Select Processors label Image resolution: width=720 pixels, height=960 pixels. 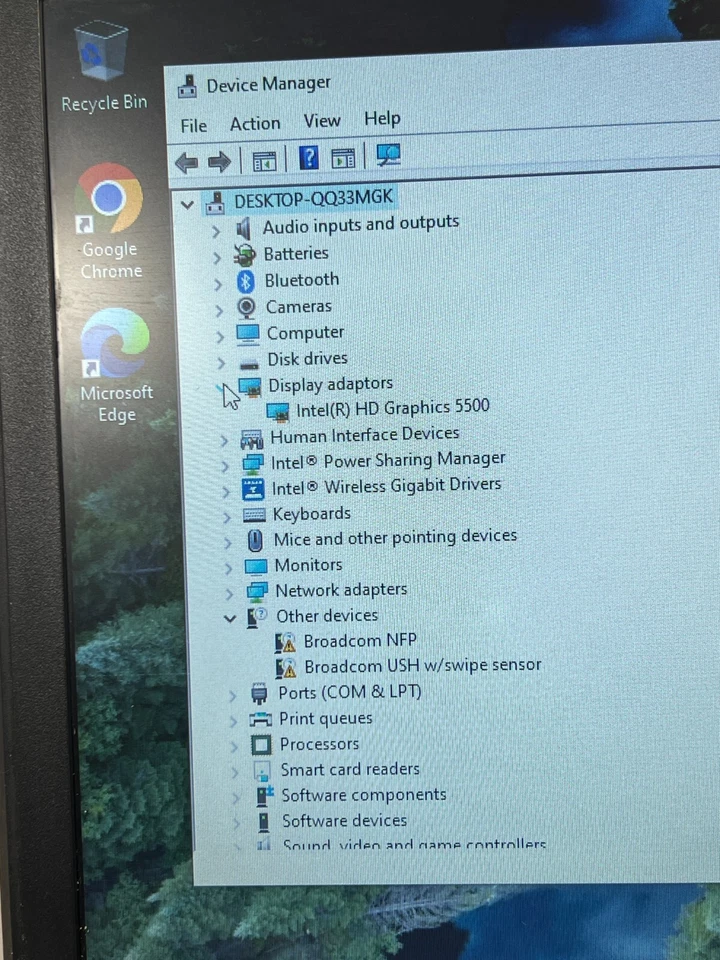(x=319, y=744)
